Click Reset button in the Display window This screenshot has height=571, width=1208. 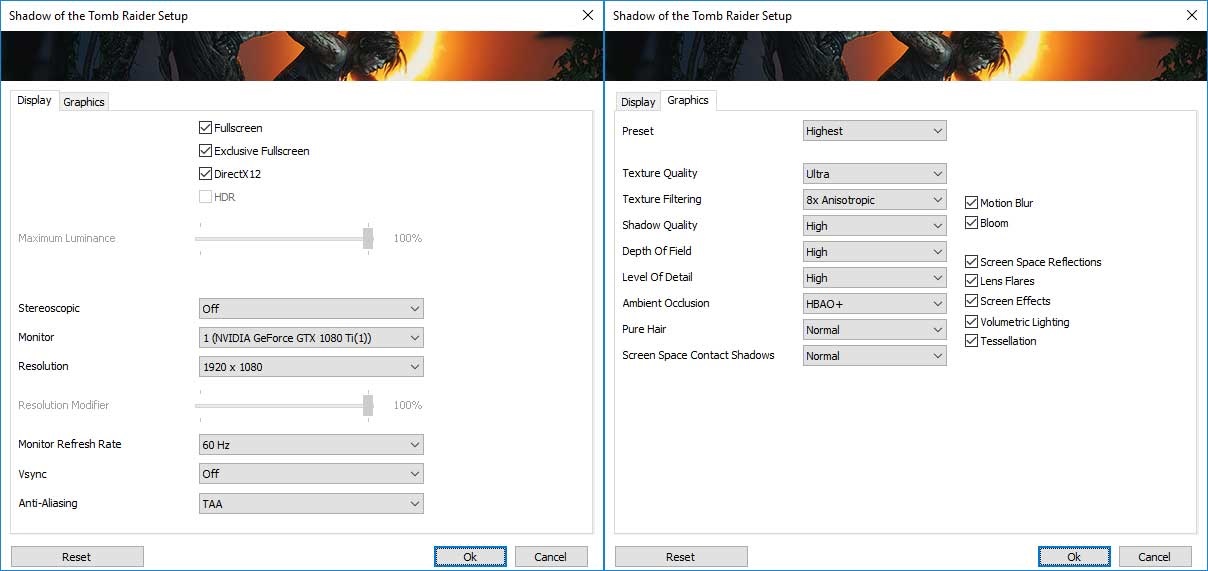coord(77,557)
